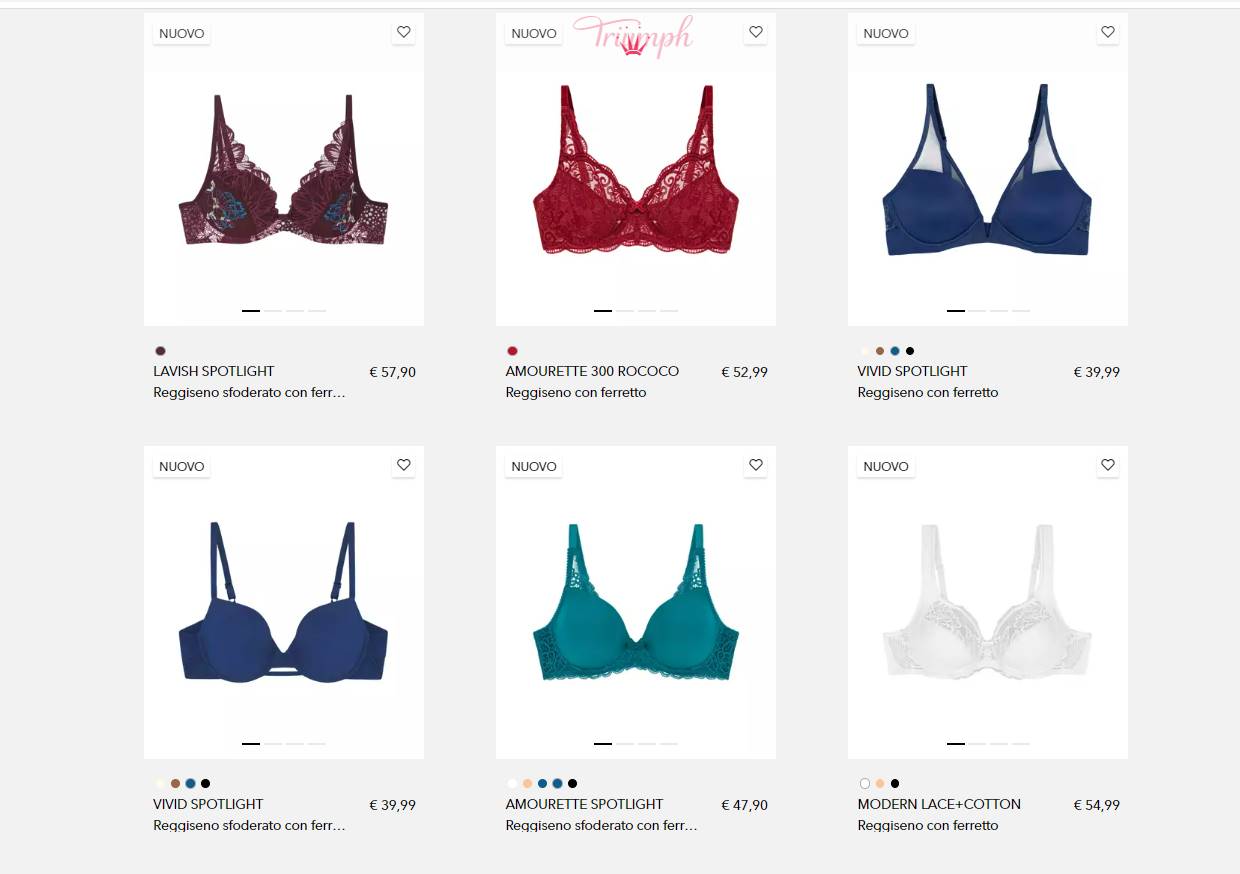This screenshot has width=1240, height=874.
Task: Open Lavish Spotlight product title link
Action: tap(214, 371)
